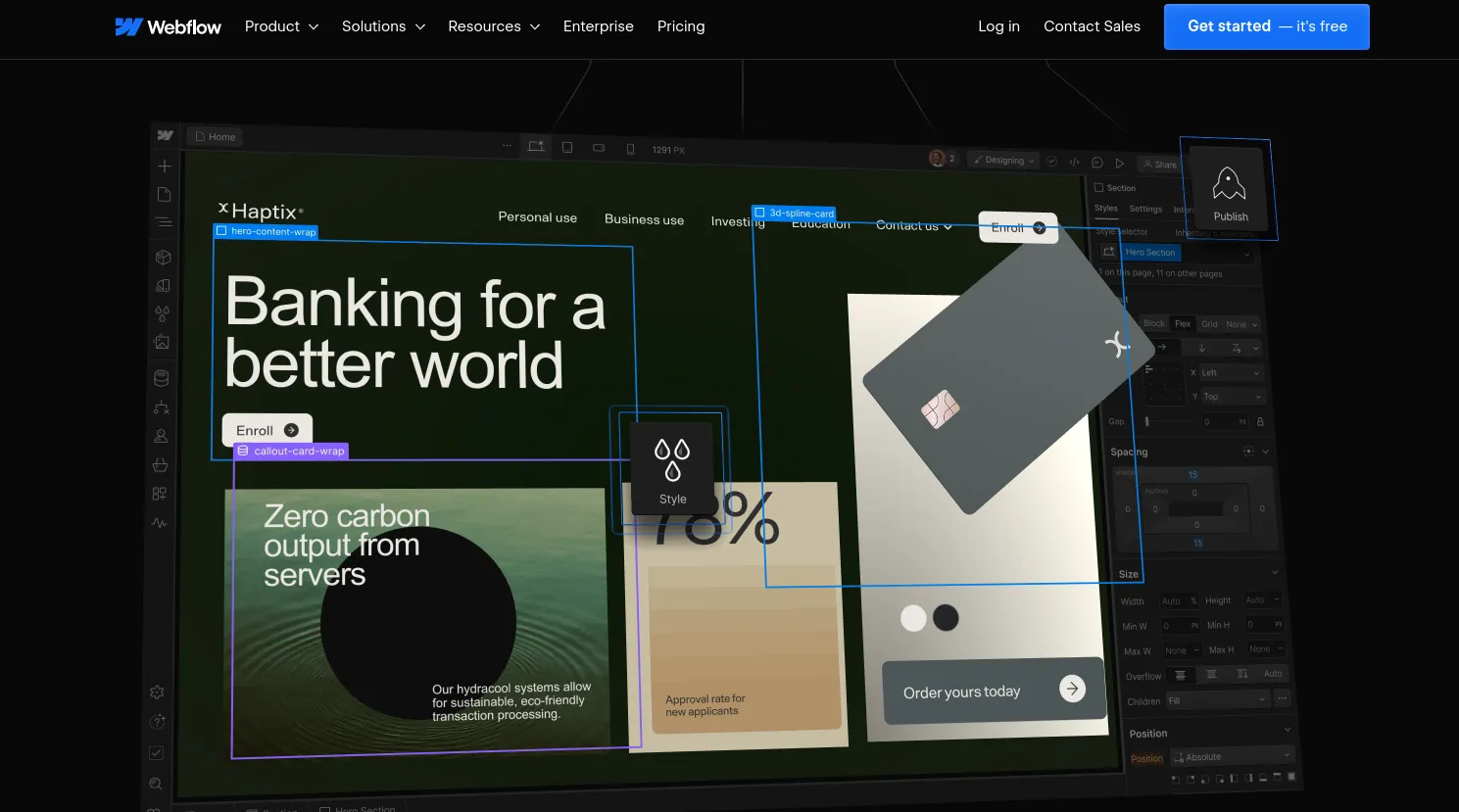This screenshot has width=1459, height=812.
Task: Click the preview play icon in designer toolbar
Action: click(1120, 164)
